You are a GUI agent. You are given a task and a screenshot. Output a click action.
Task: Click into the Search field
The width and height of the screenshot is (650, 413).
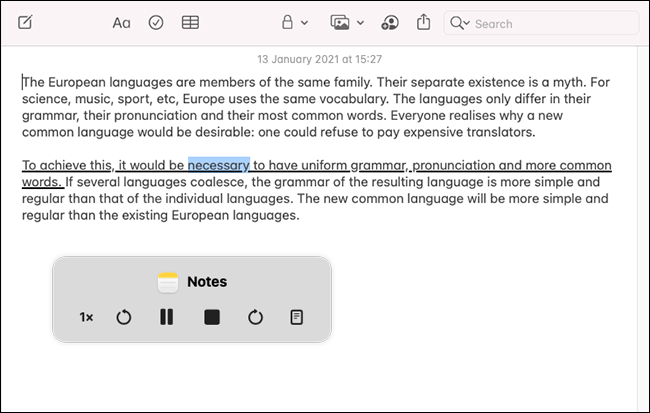point(550,23)
